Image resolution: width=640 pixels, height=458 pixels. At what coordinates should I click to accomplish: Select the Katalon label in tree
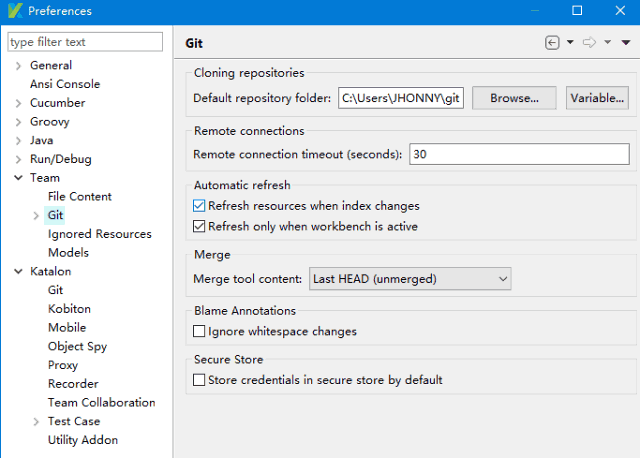51,271
